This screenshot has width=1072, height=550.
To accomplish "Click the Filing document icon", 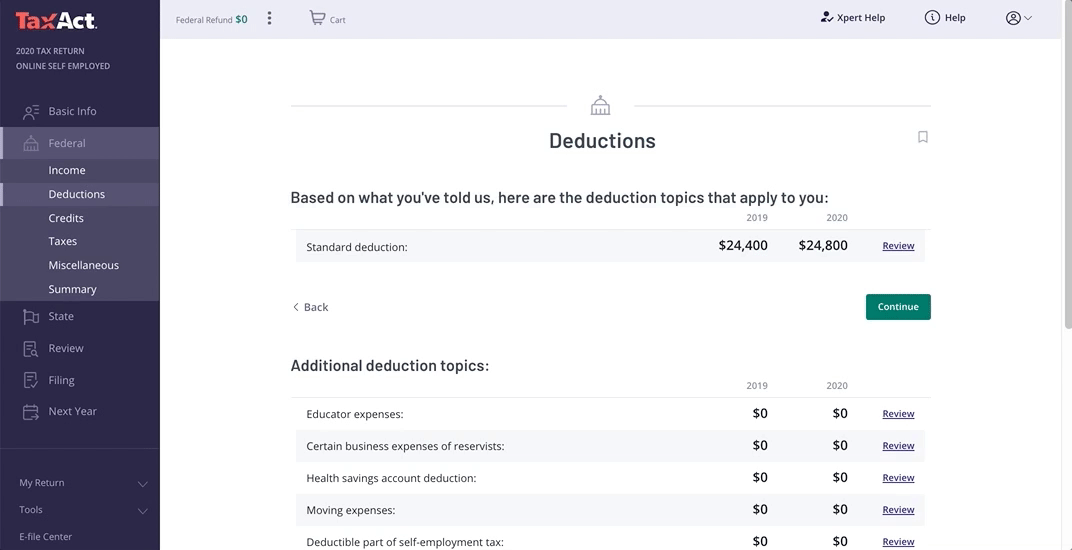I will (x=31, y=381).
